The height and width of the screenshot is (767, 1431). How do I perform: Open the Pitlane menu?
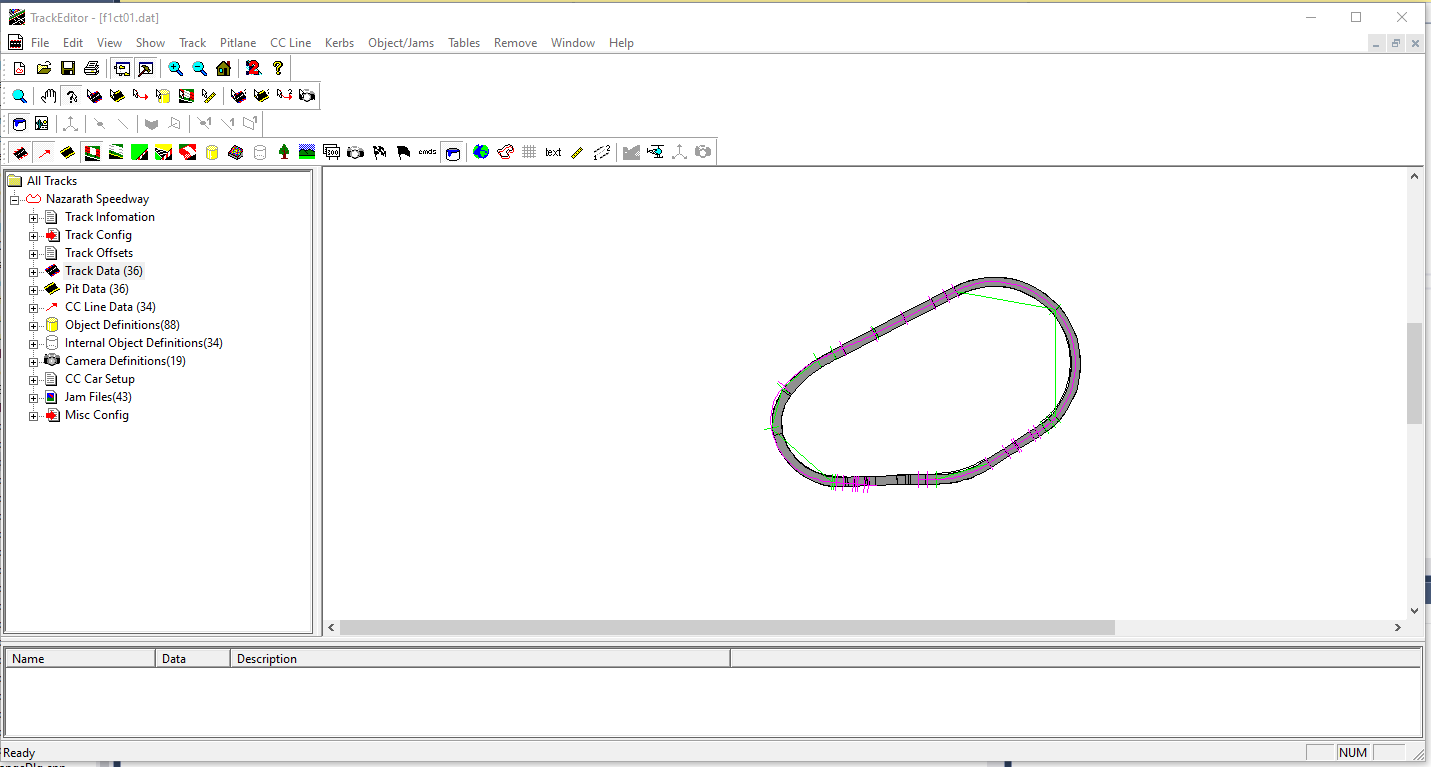pyautogui.click(x=238, y=43)
